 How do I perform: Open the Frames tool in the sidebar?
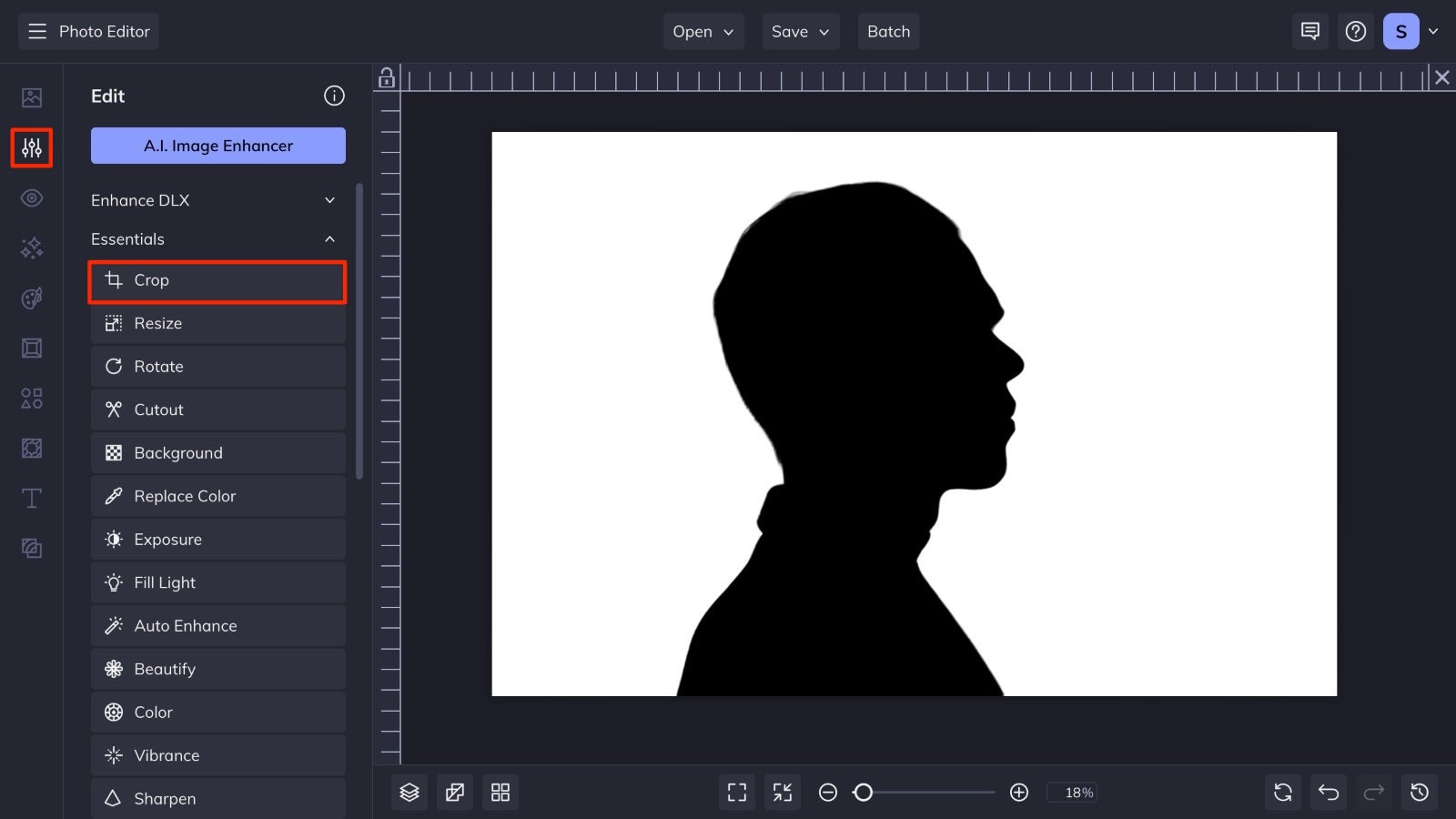pos(31,348)
